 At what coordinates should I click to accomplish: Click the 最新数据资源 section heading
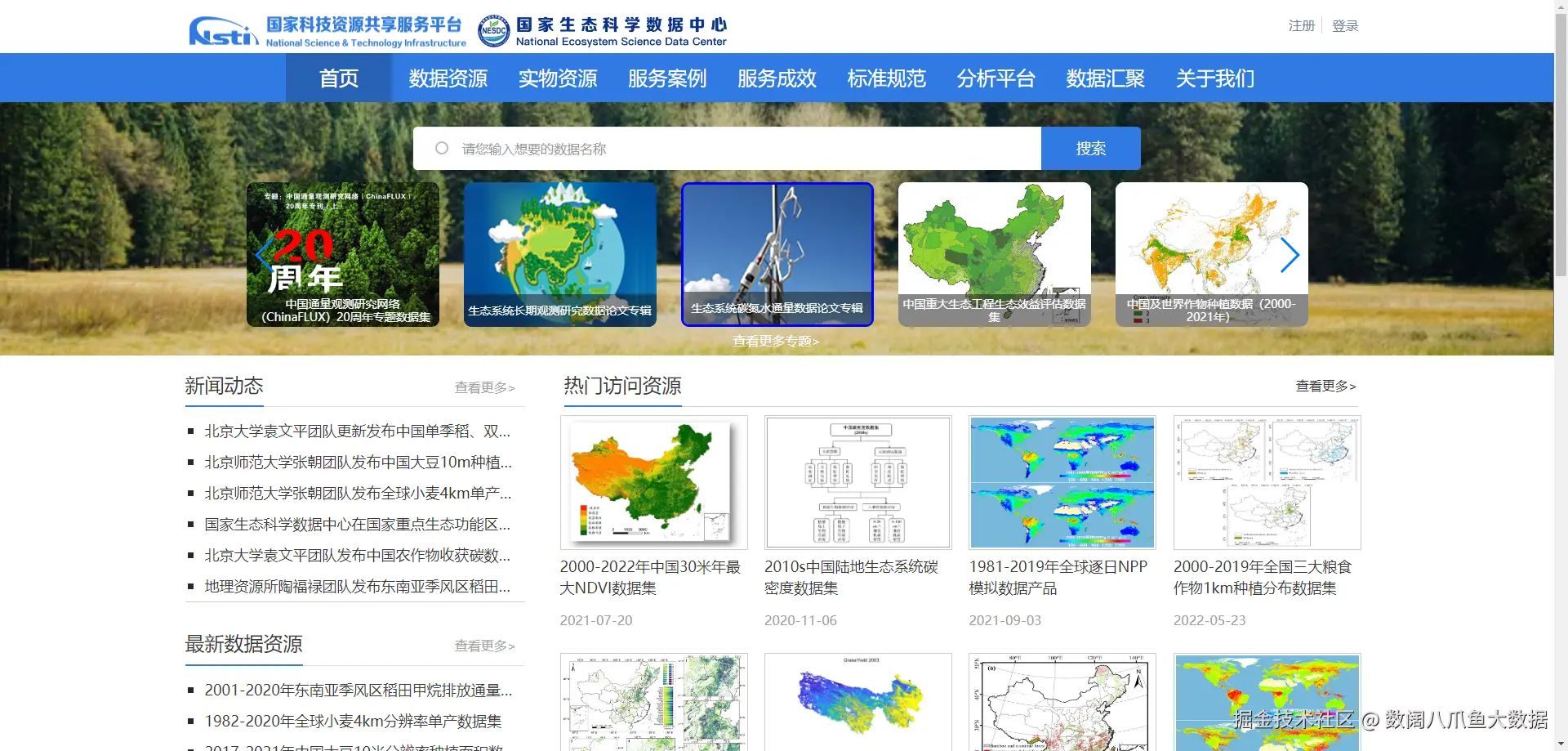[x=244, y=645]
